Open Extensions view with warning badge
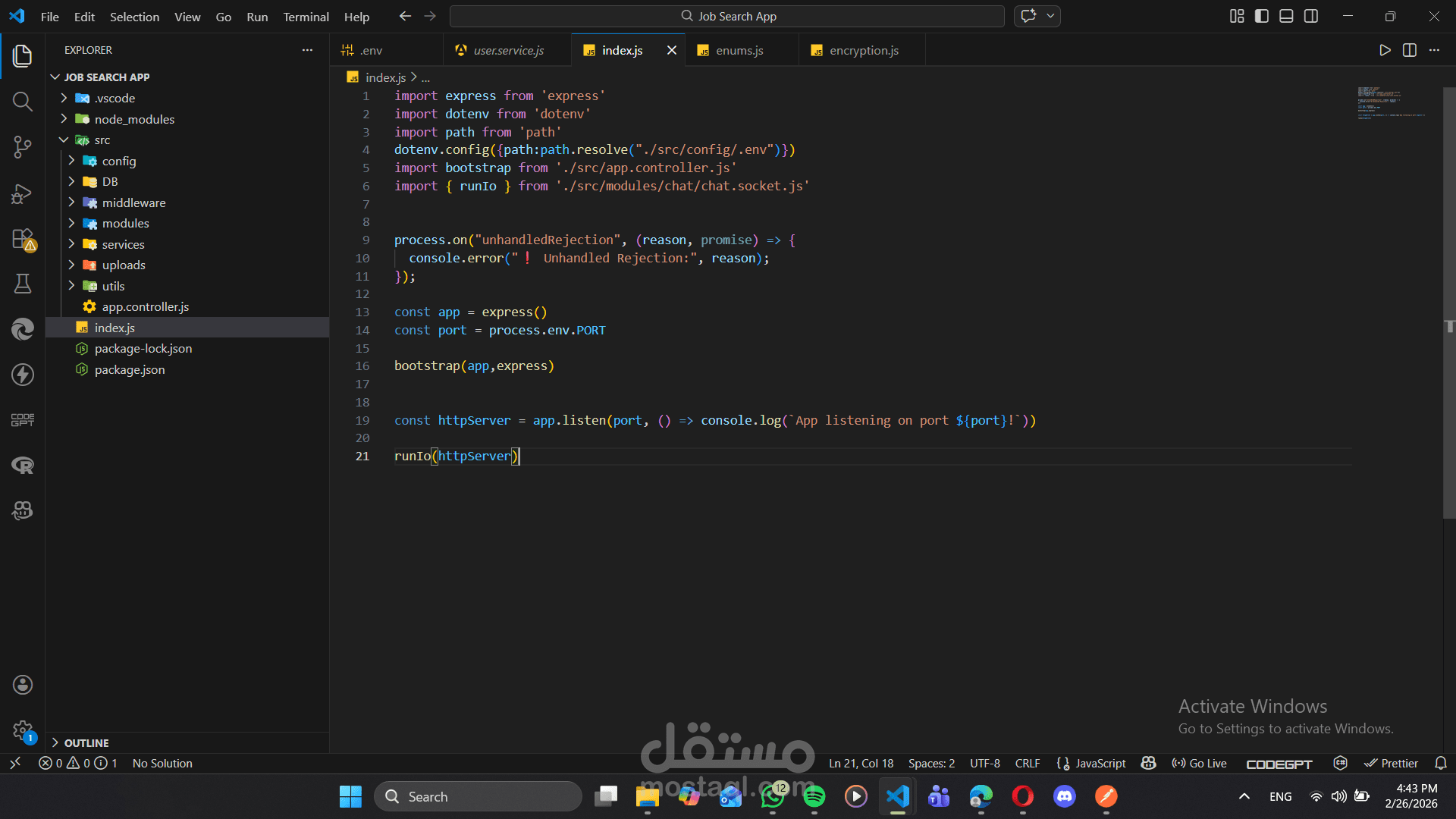Image resolution: width=1456 pixels, height=819 pixels. (23, 239)
